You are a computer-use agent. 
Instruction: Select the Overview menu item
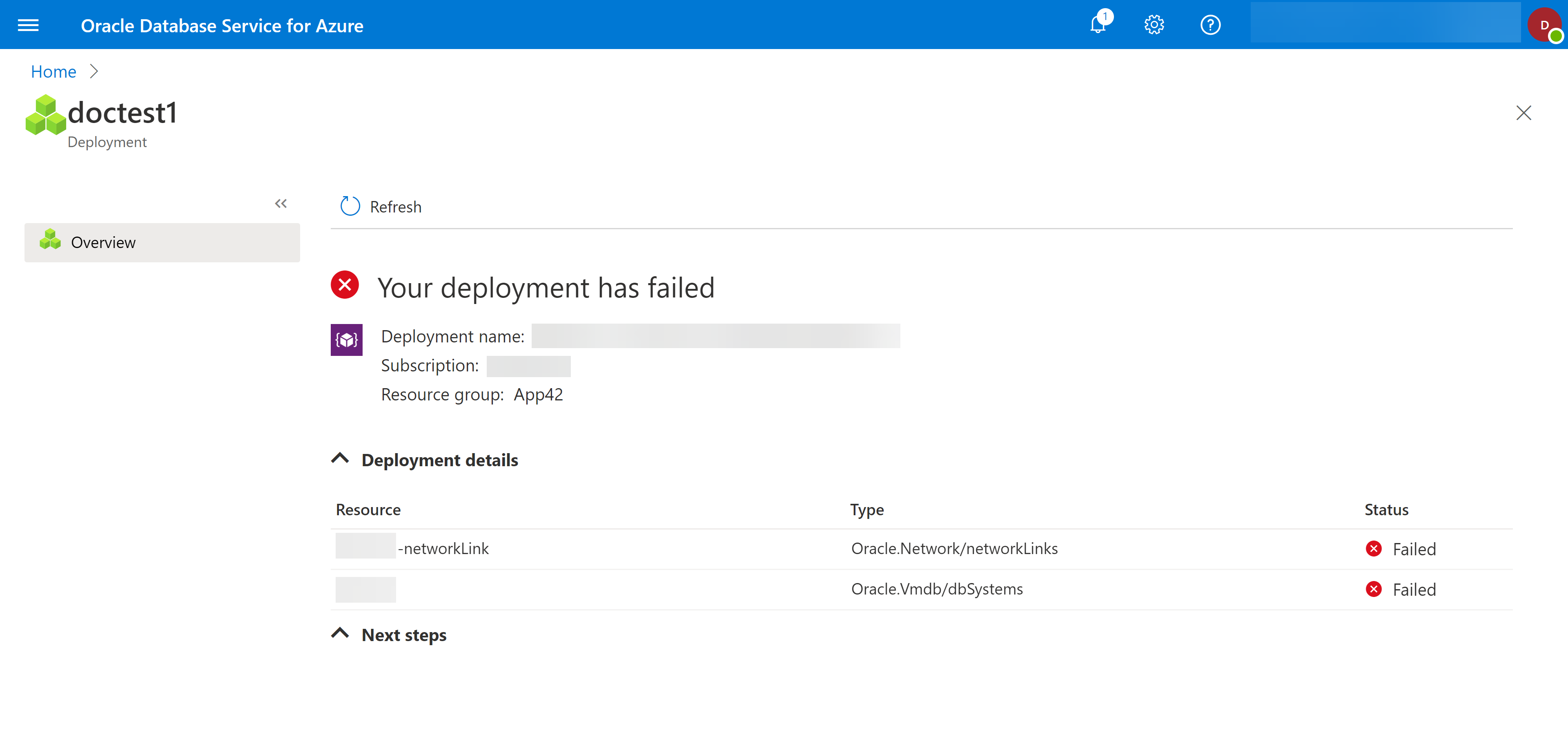pyautogui.click(x=162, y=242)
